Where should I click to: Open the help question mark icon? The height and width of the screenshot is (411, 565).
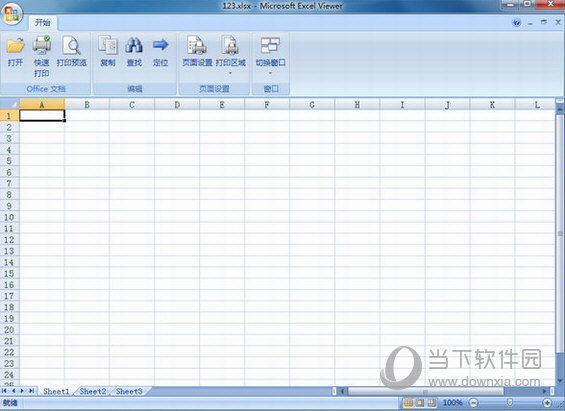point(516,23)
